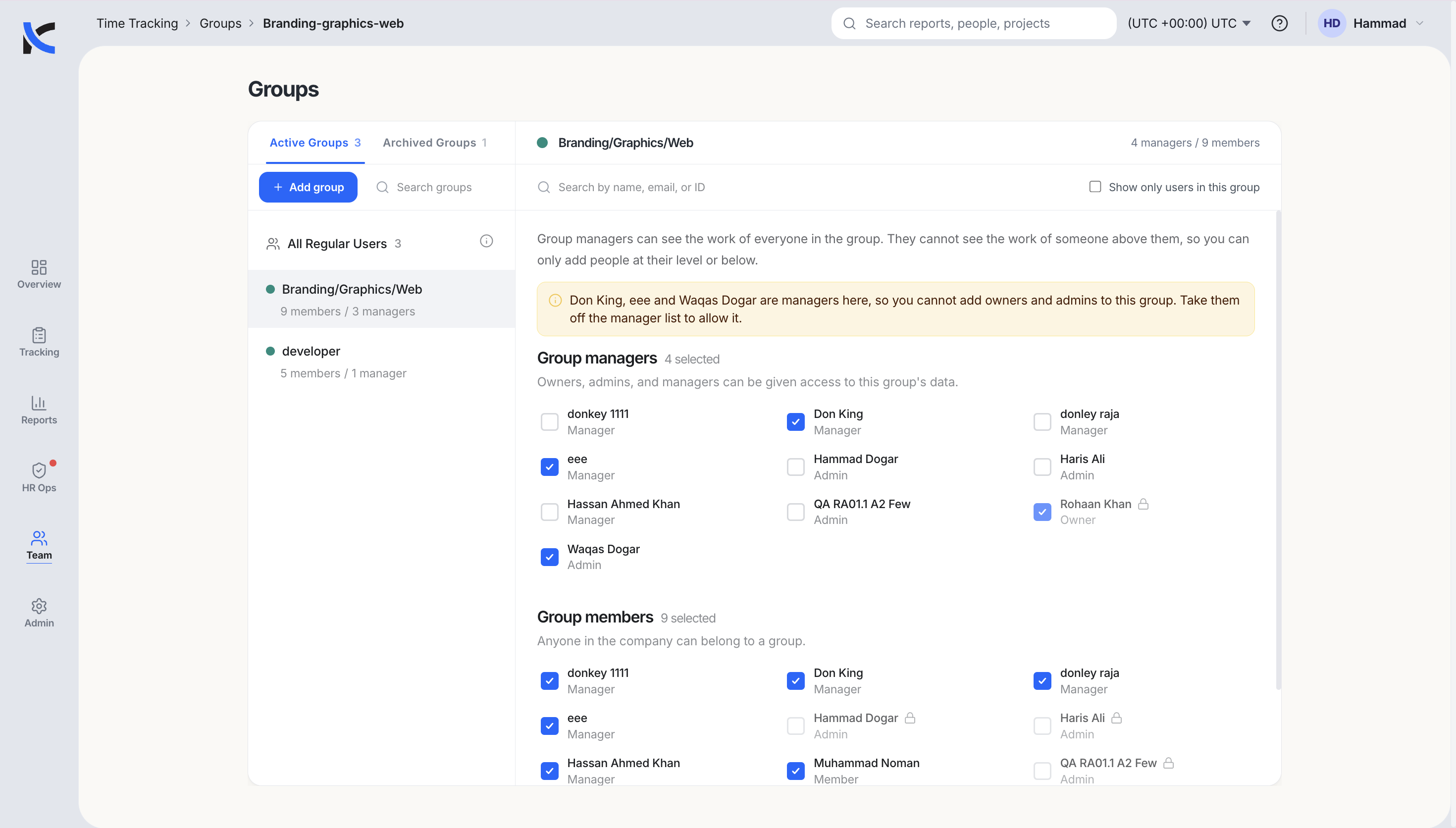Viewport: 1456px width, 828px height.
Task: Select the developer group
Action: pyautogui.click(x=381, y=362)
